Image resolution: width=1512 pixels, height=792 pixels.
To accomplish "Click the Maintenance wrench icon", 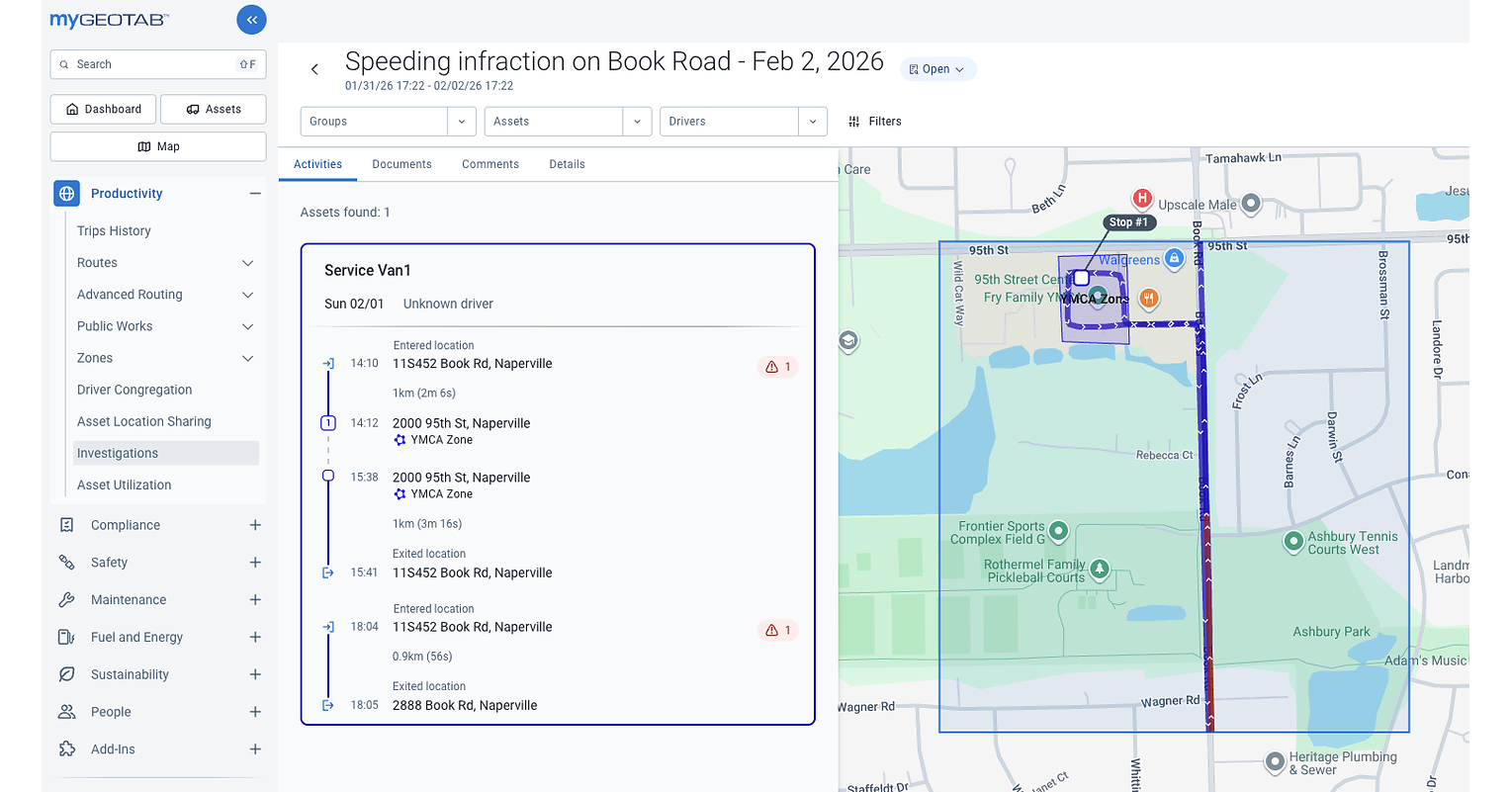I will point(66,600).
